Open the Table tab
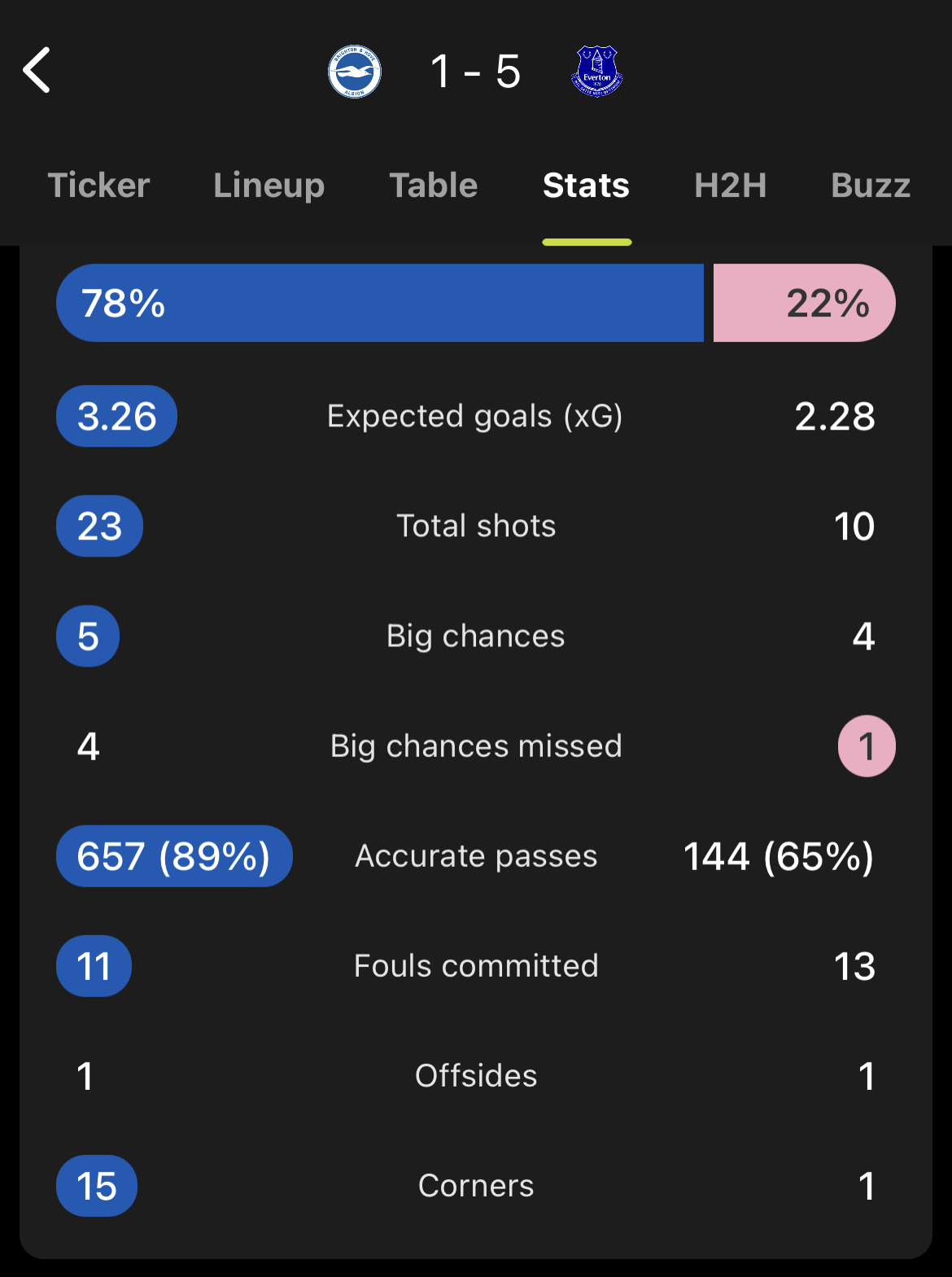Image resolution: width=952 pixels, height=1277 pixels. pos(434,185)
